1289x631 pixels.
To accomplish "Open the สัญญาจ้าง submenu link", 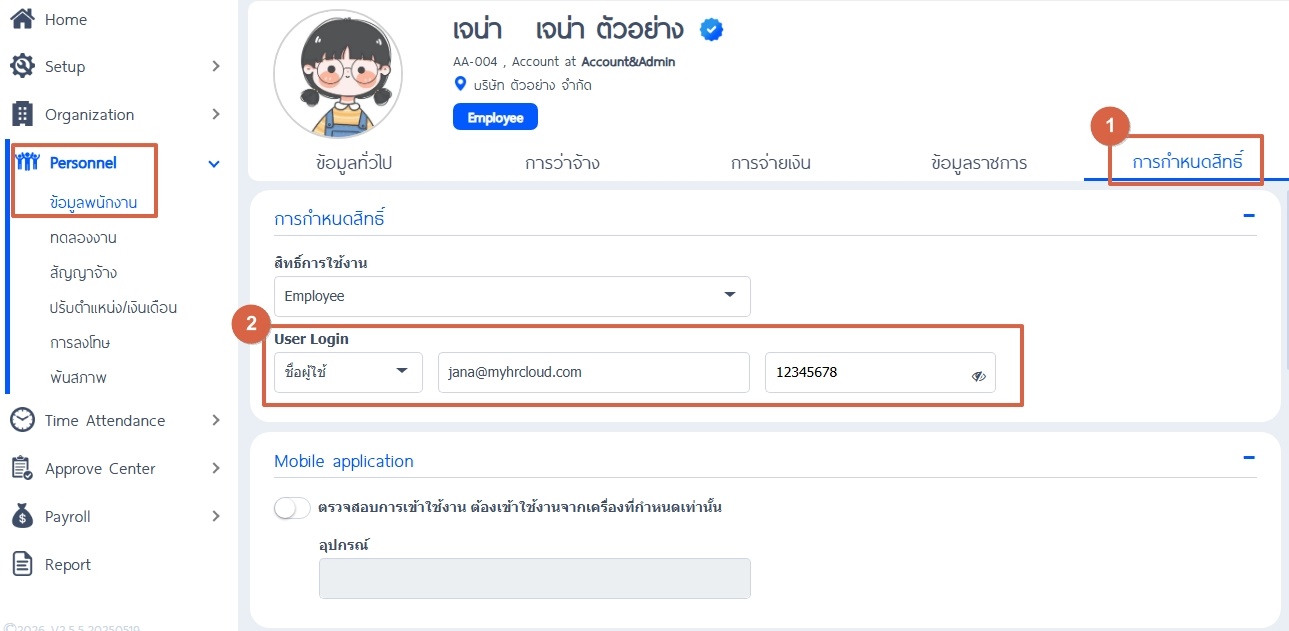I will (84, 272).
